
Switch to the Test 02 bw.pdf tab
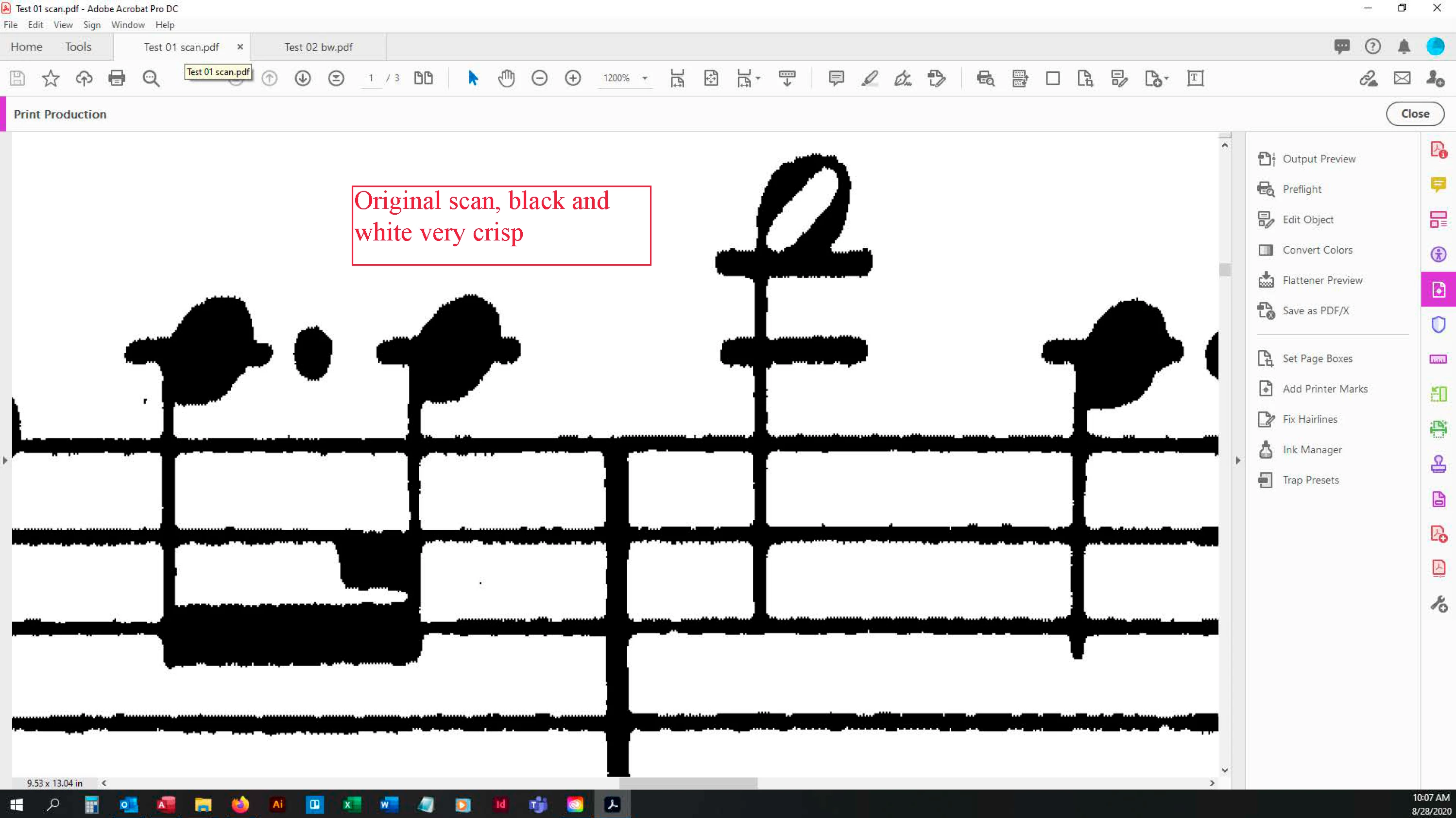318,47
